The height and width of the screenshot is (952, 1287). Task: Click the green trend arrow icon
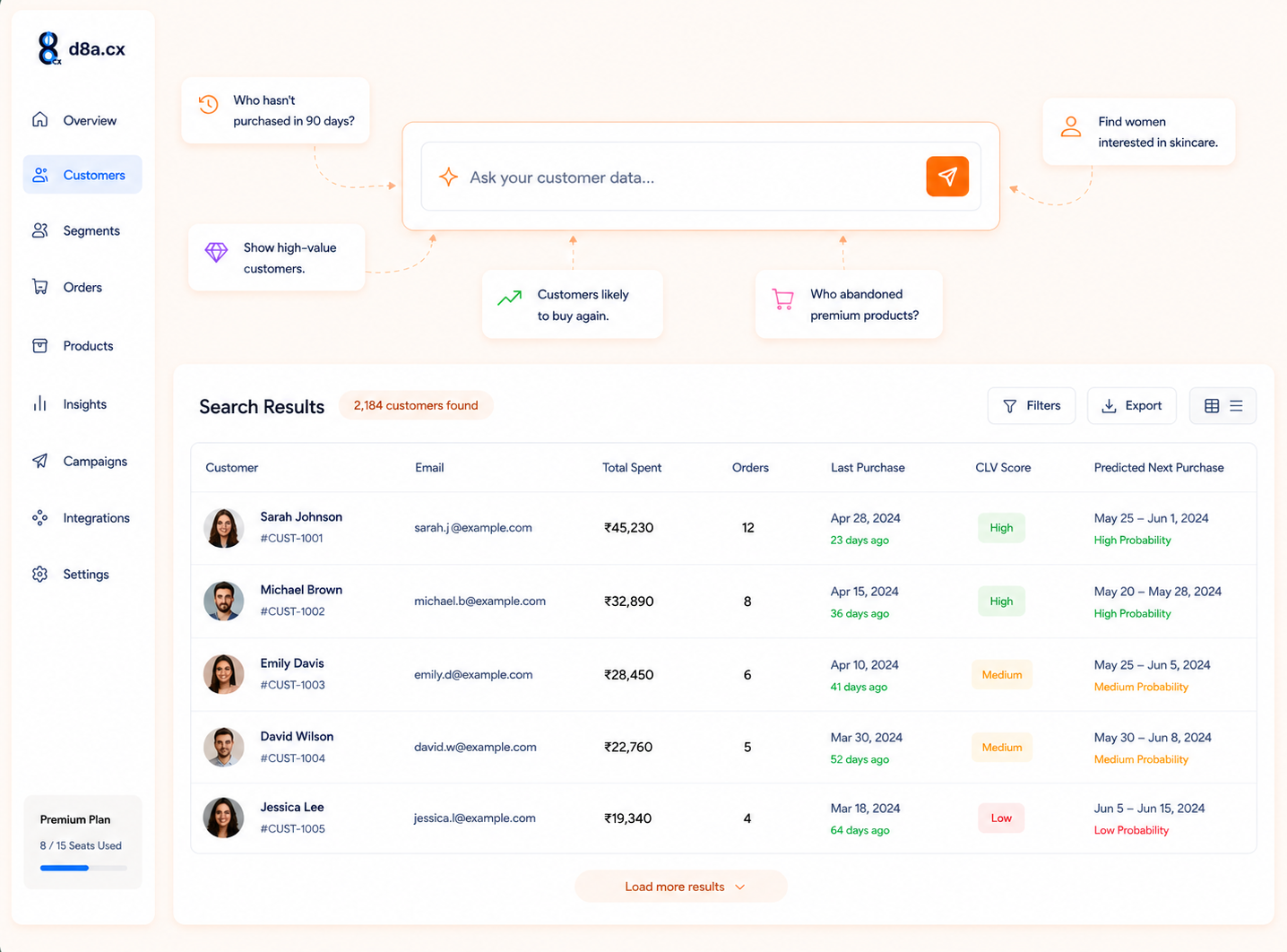click(x=509, y=299)
